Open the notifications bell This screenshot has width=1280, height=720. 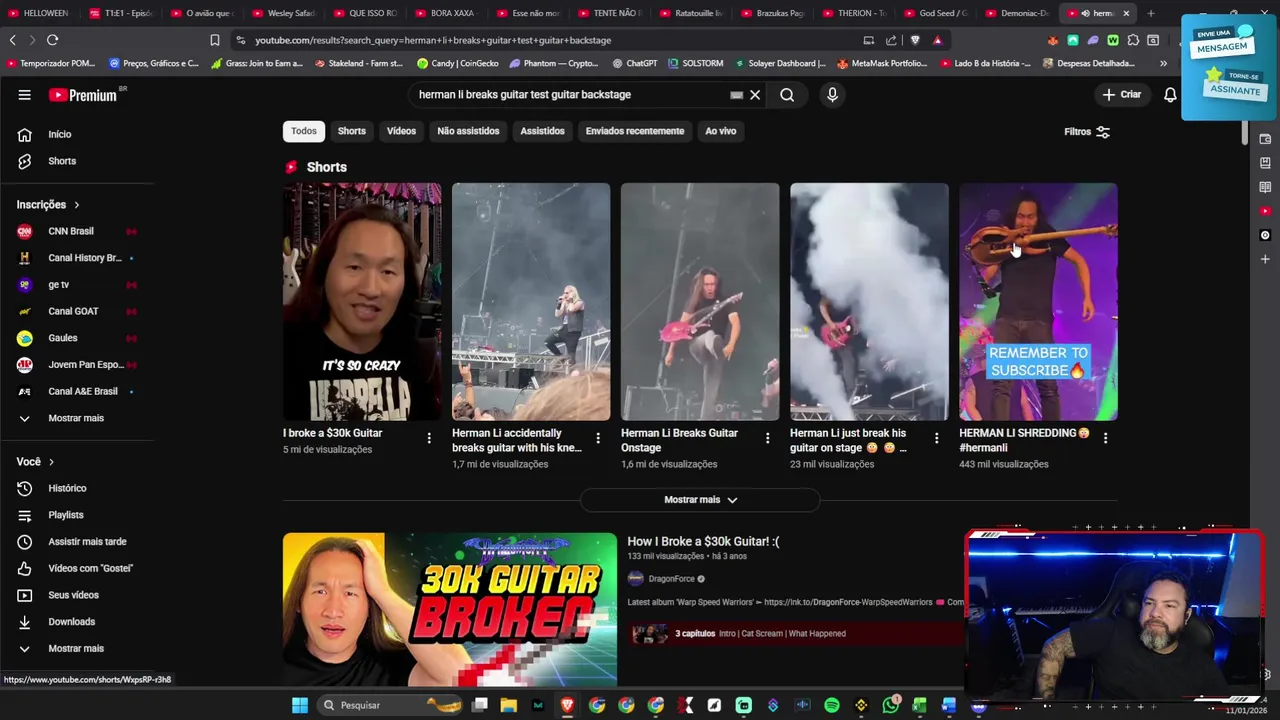(1170, 95)
